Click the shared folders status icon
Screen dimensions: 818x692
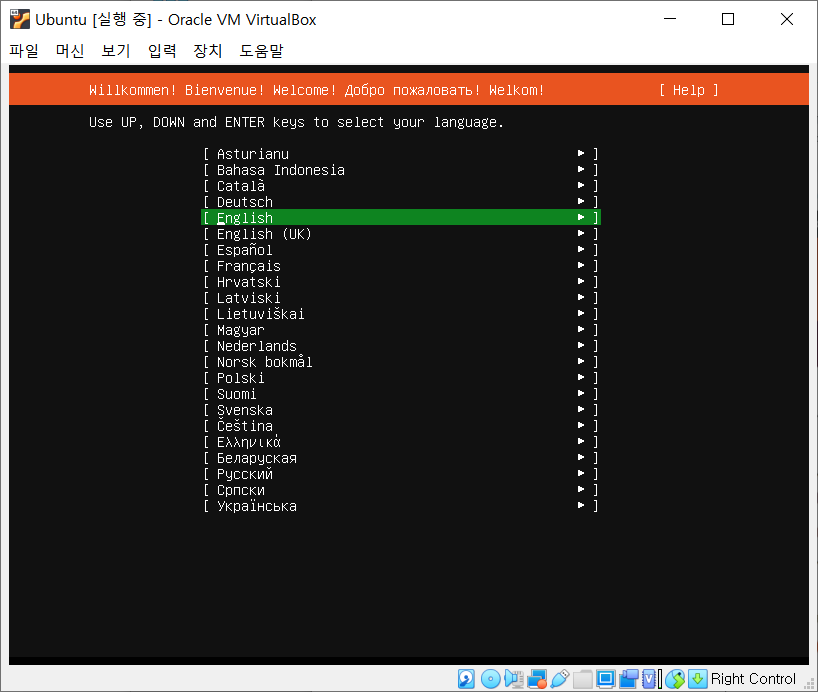pos(583,678)
